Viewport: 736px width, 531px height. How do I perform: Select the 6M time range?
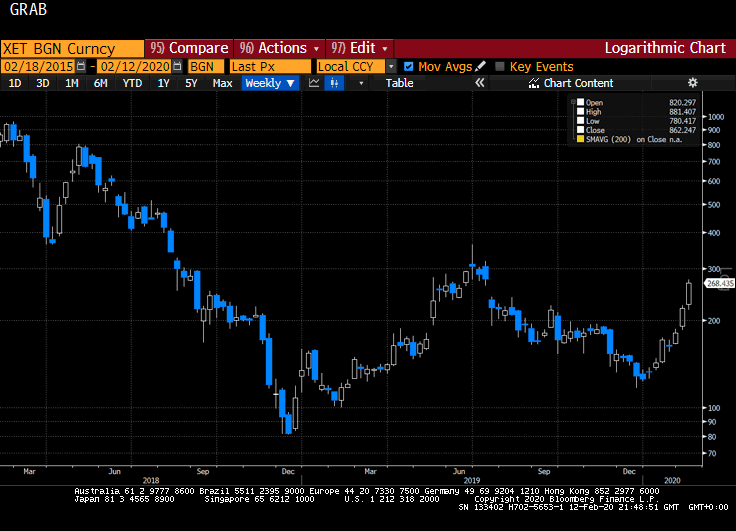tap(100, 83)
